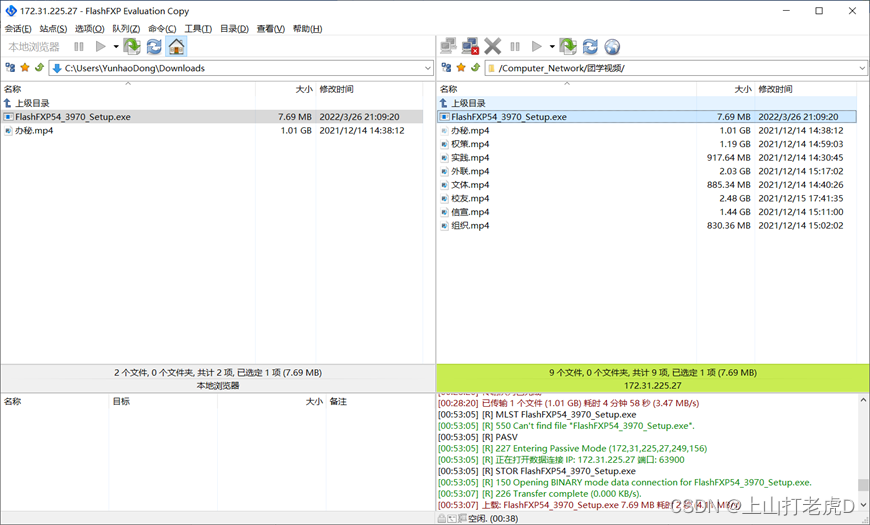Click the local pane transfer queue icon
The height and width of the screenshot is (525, 870).
click(132, 46)
